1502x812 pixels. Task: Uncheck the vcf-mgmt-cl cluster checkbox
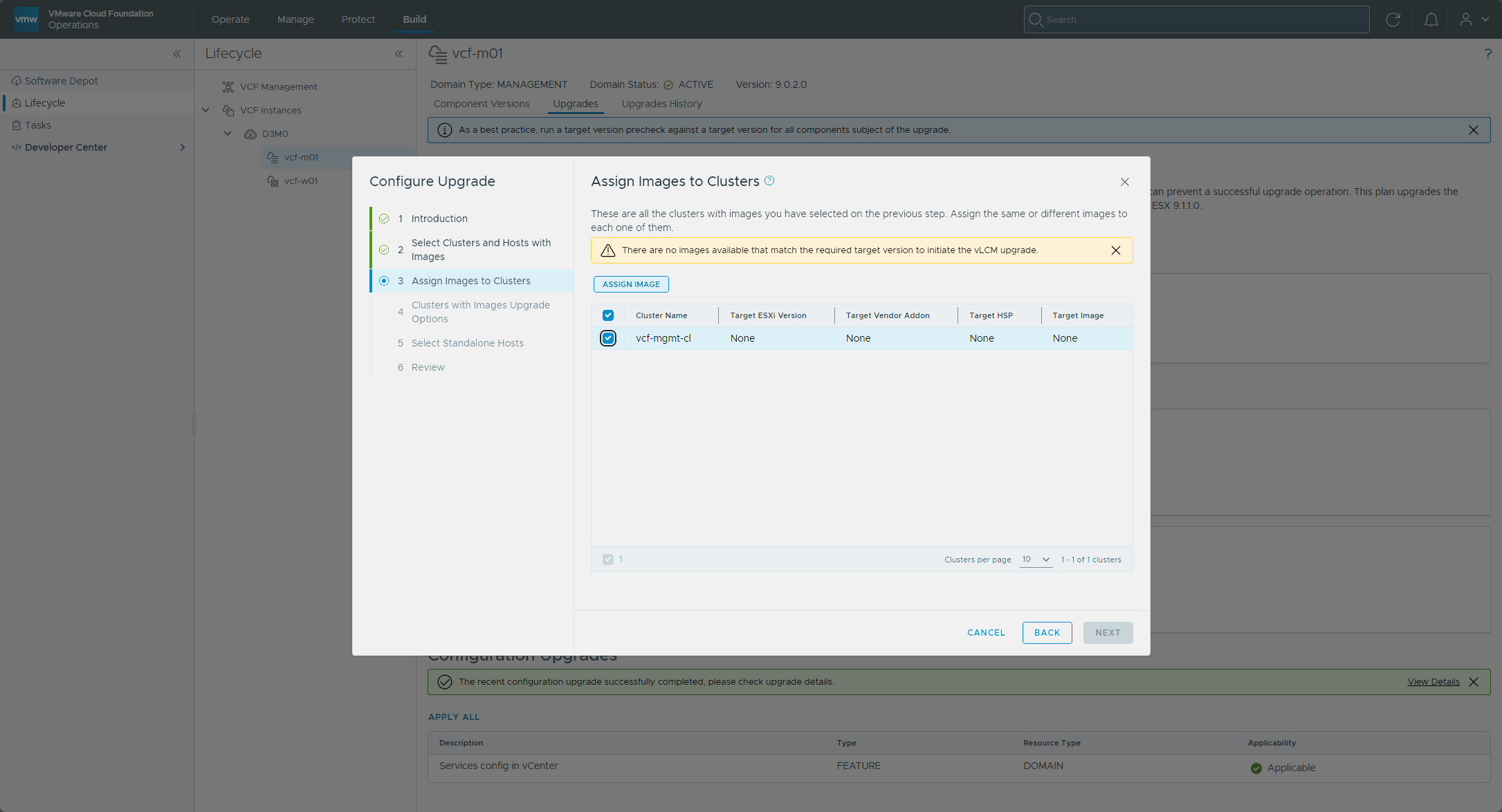pyautogui.click(x=608, y=338)
